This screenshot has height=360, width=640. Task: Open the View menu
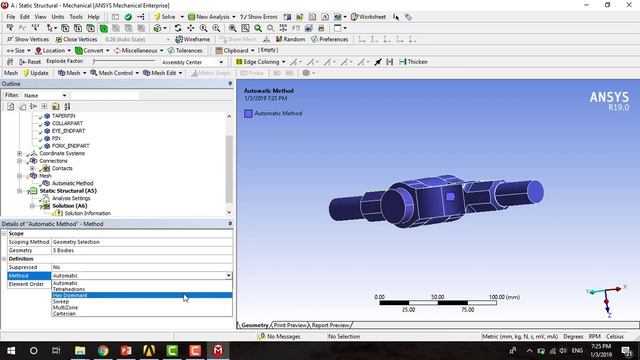click(40, 17)
